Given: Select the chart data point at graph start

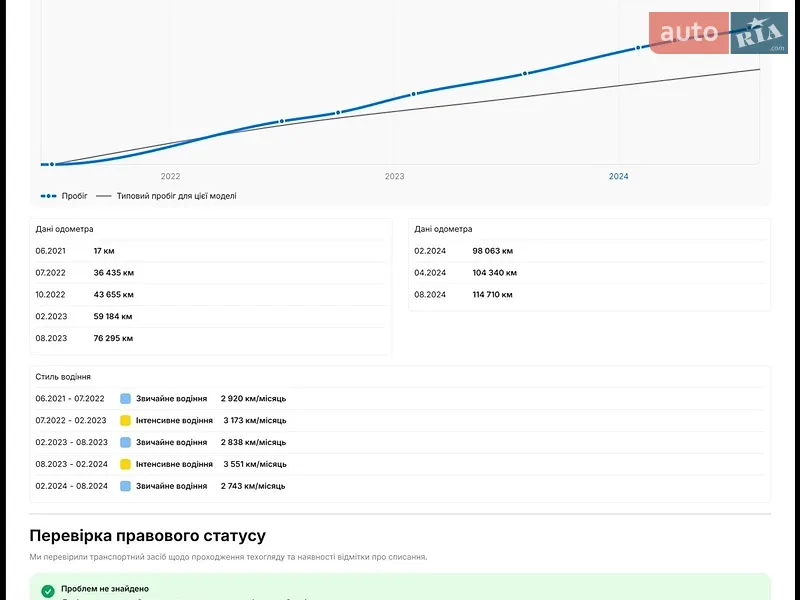Looking at the screenshot, I should point(52,164).
